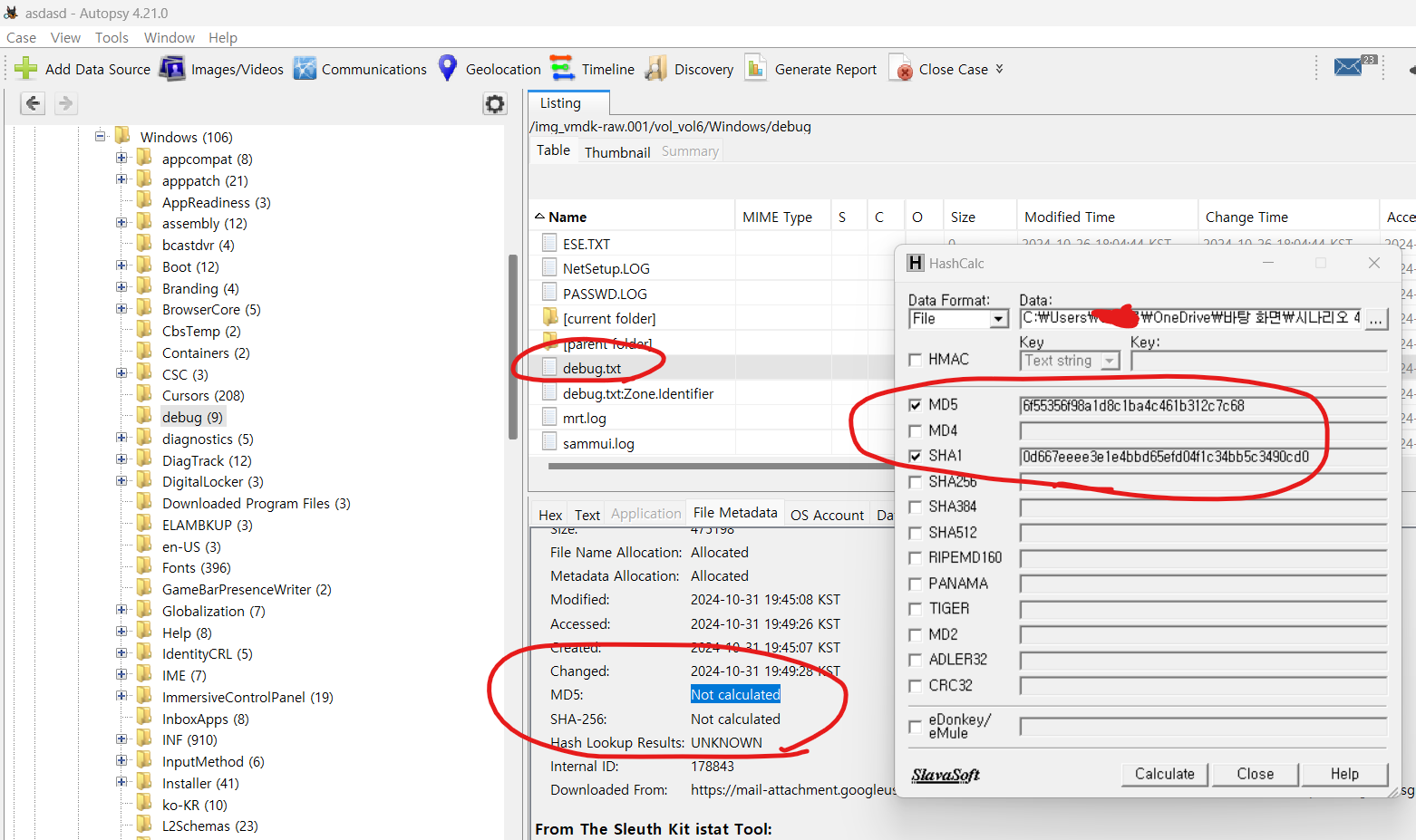Expand the assembly tree node
Image resolution: width=1416 pixels, height=840 pixels.
click(x=121, y=222)
